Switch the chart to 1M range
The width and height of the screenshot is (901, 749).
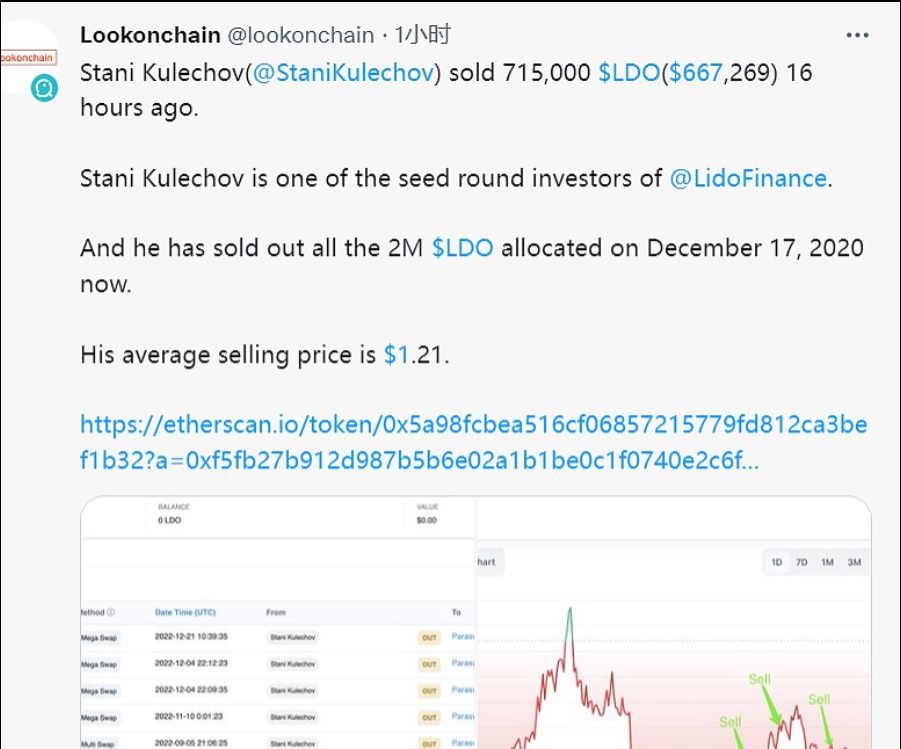click(x=827, y=563)
